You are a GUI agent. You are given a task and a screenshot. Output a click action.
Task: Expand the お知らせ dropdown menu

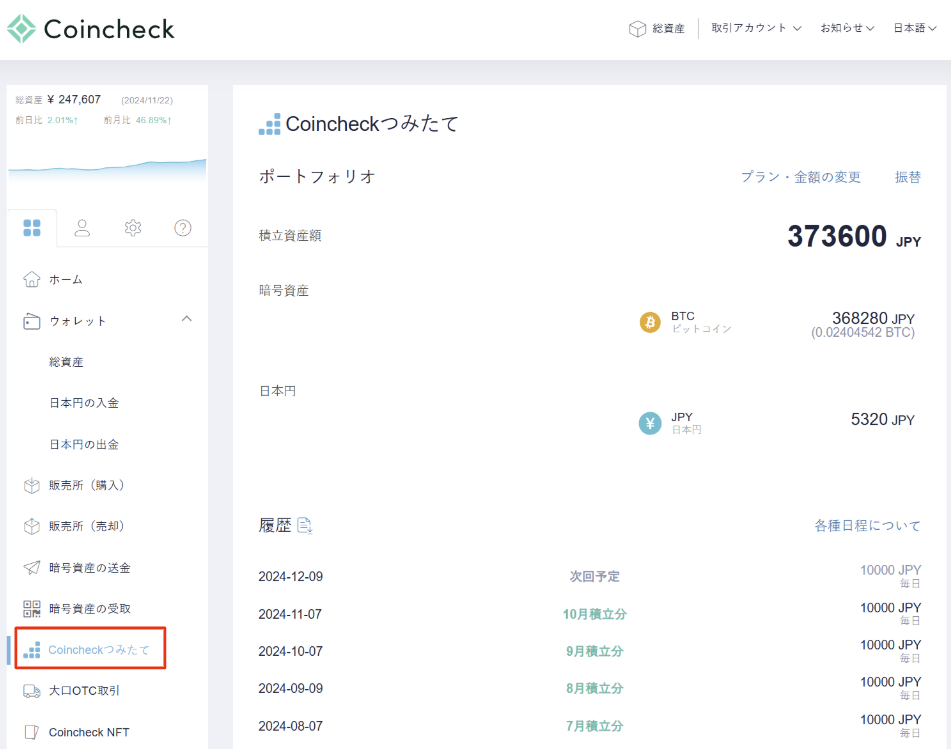tap(847, 28)
